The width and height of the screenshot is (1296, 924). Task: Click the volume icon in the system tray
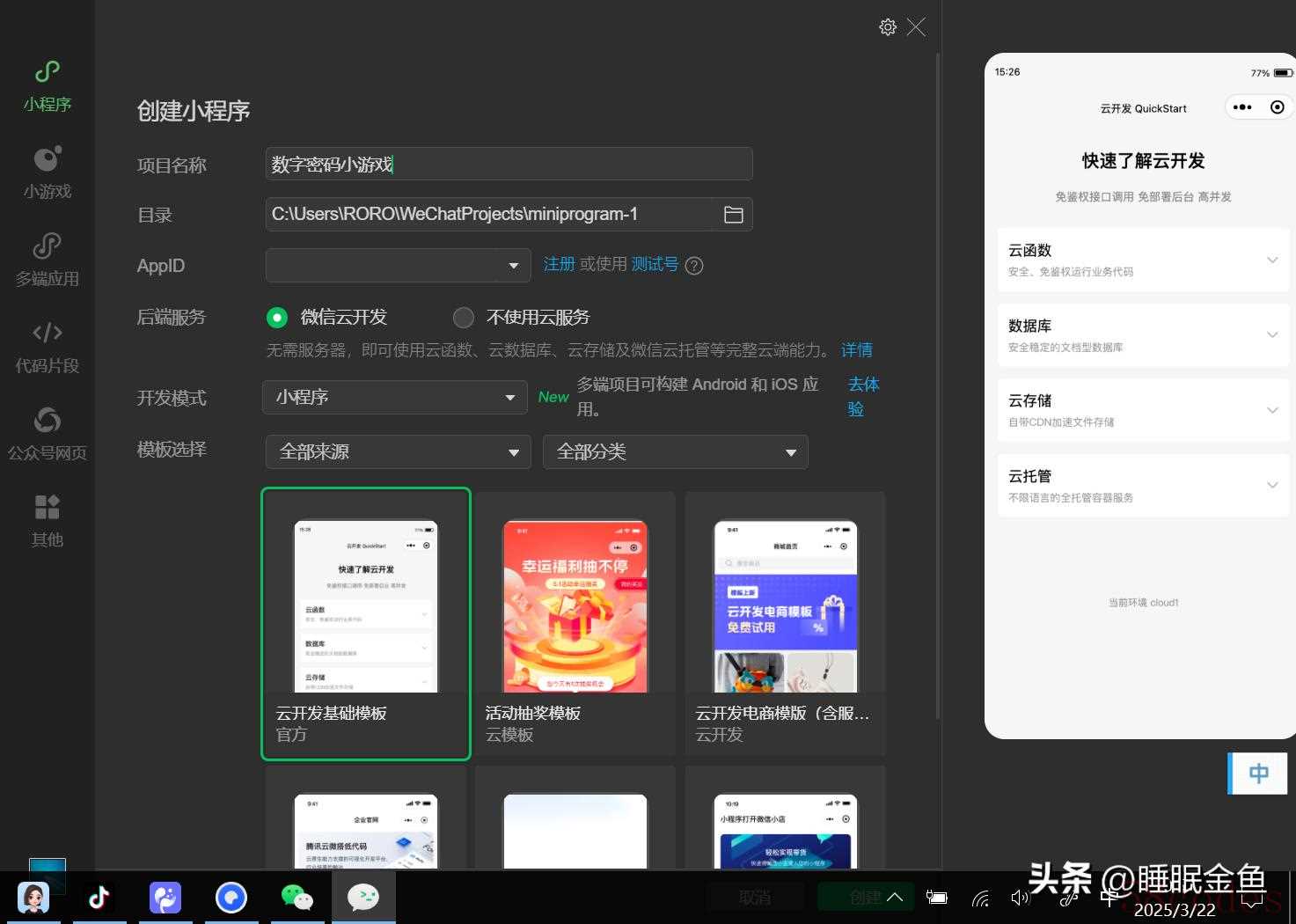pyautogui.click(x=1021, y=898)
